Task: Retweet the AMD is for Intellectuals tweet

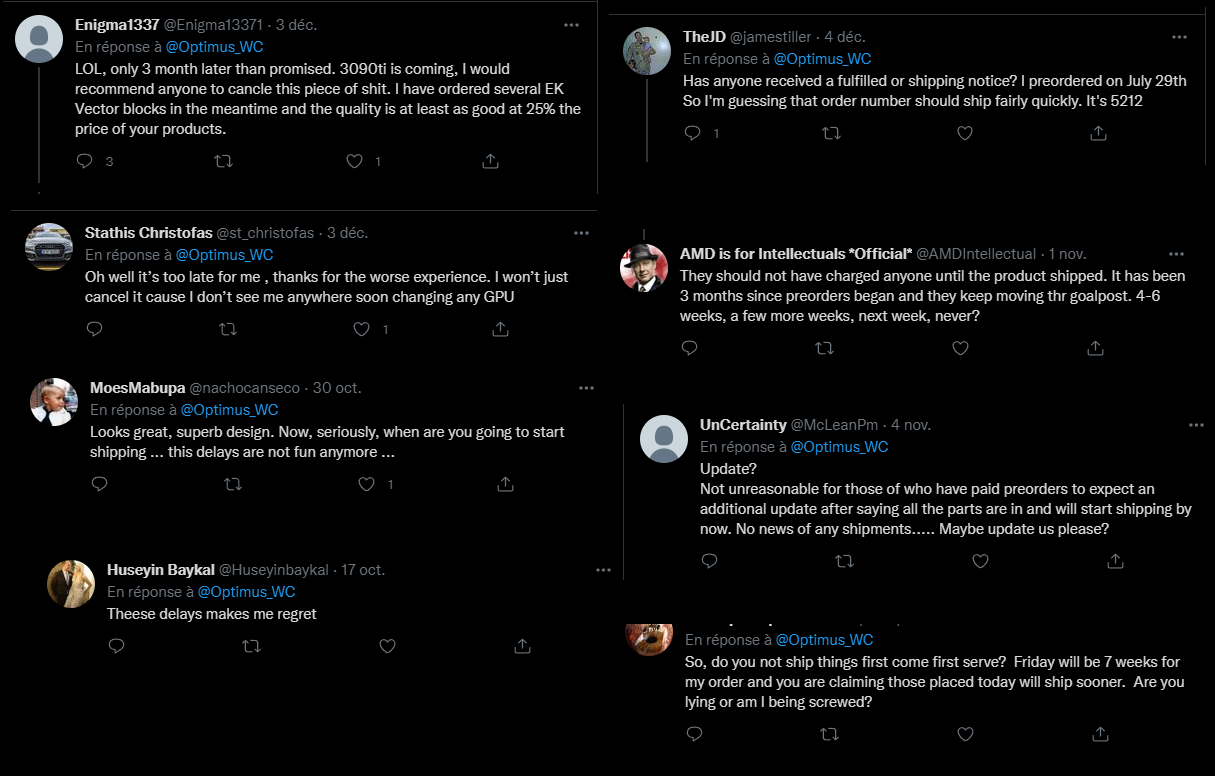Action: click(x=825, y=348)
